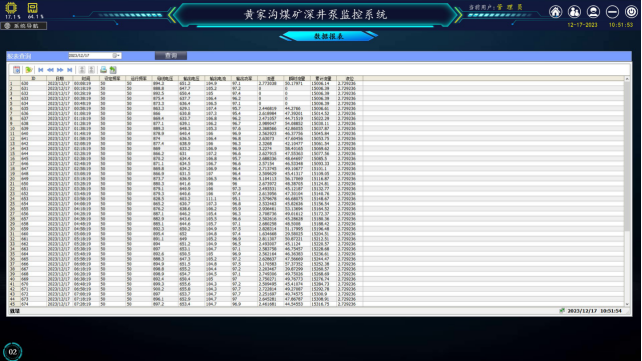Click the print report icon
The height and width of the screenshot is (361, 642).
(x=104, y=70)
